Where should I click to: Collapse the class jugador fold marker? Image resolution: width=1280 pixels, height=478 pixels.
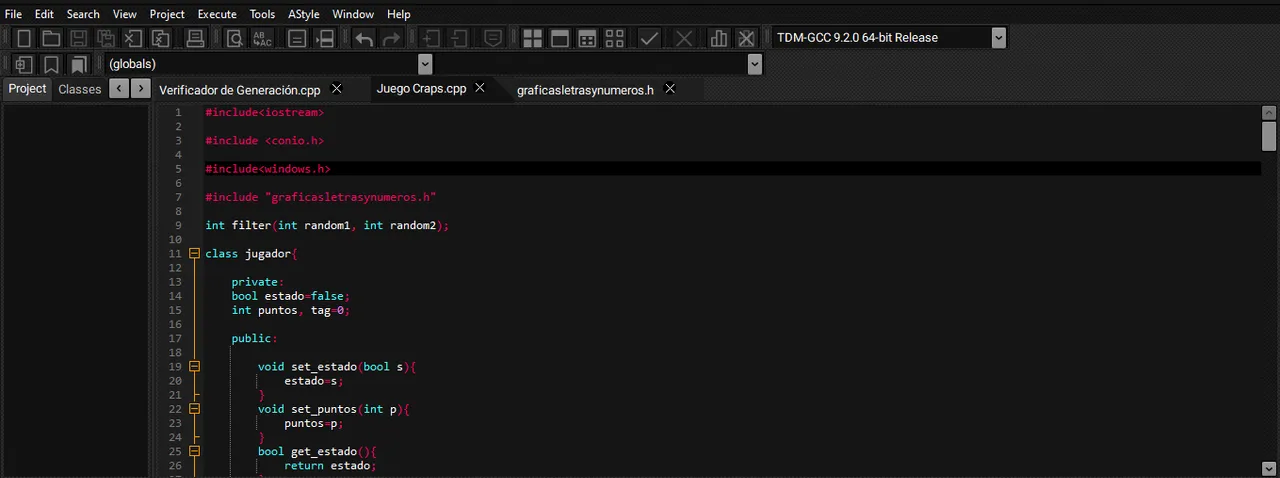(x=195, y=253)
